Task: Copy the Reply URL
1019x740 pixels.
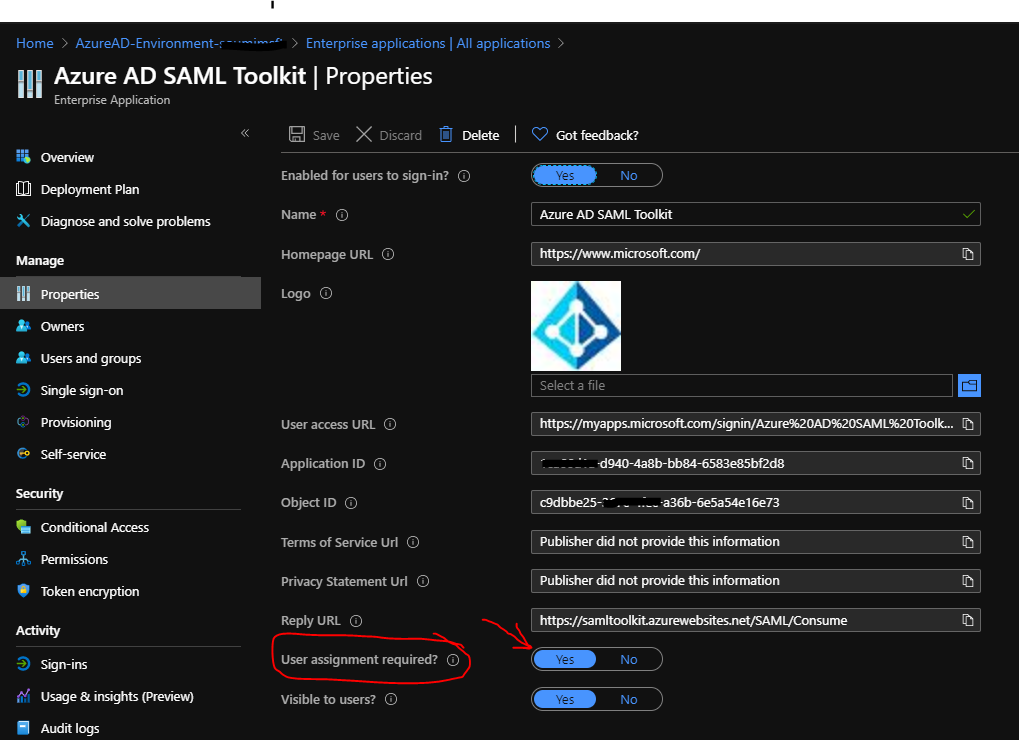Action: click(x=969, y=620)
